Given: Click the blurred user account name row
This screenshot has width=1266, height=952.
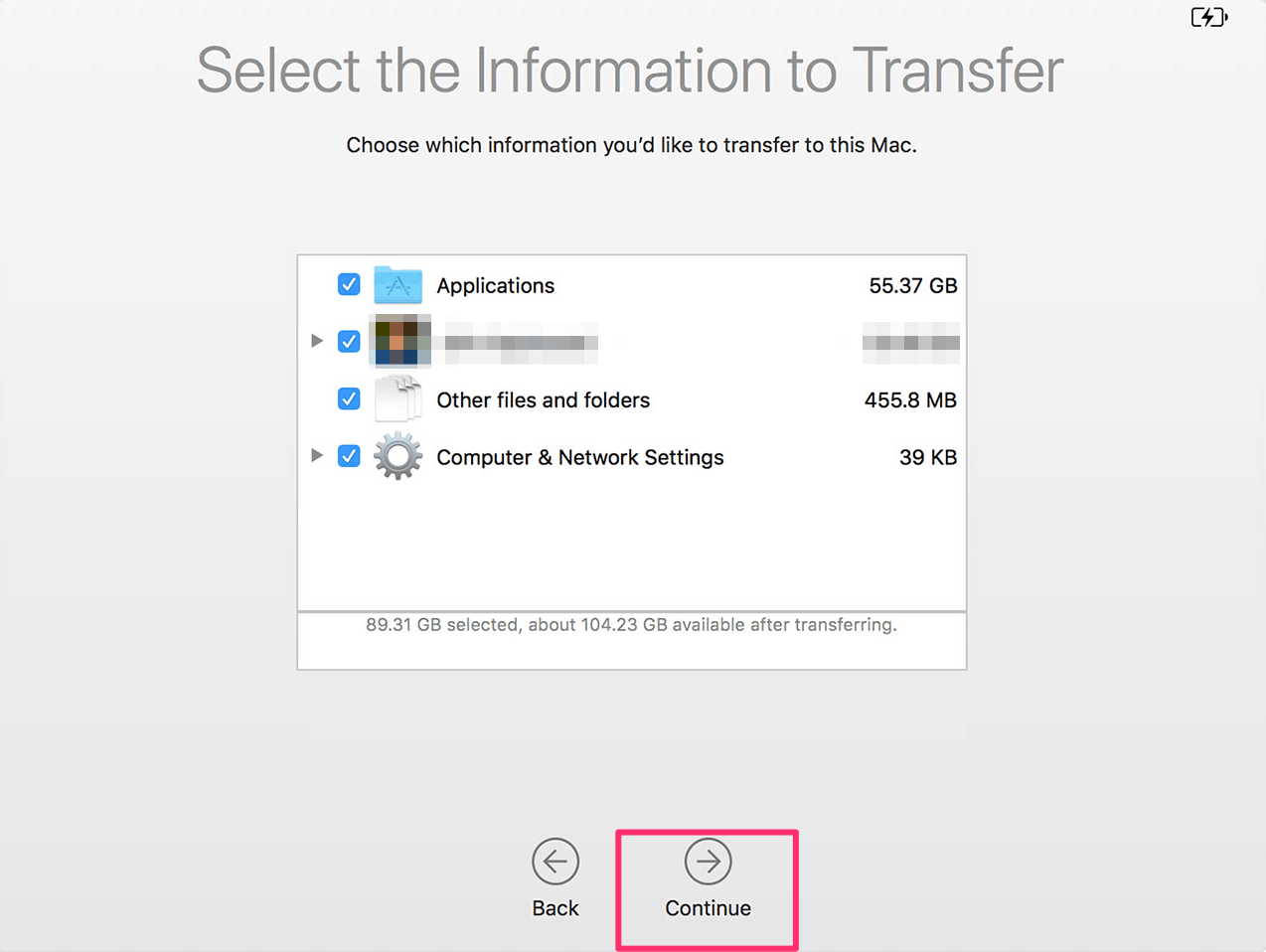Looking at the screenshot, I should point(632,342).
